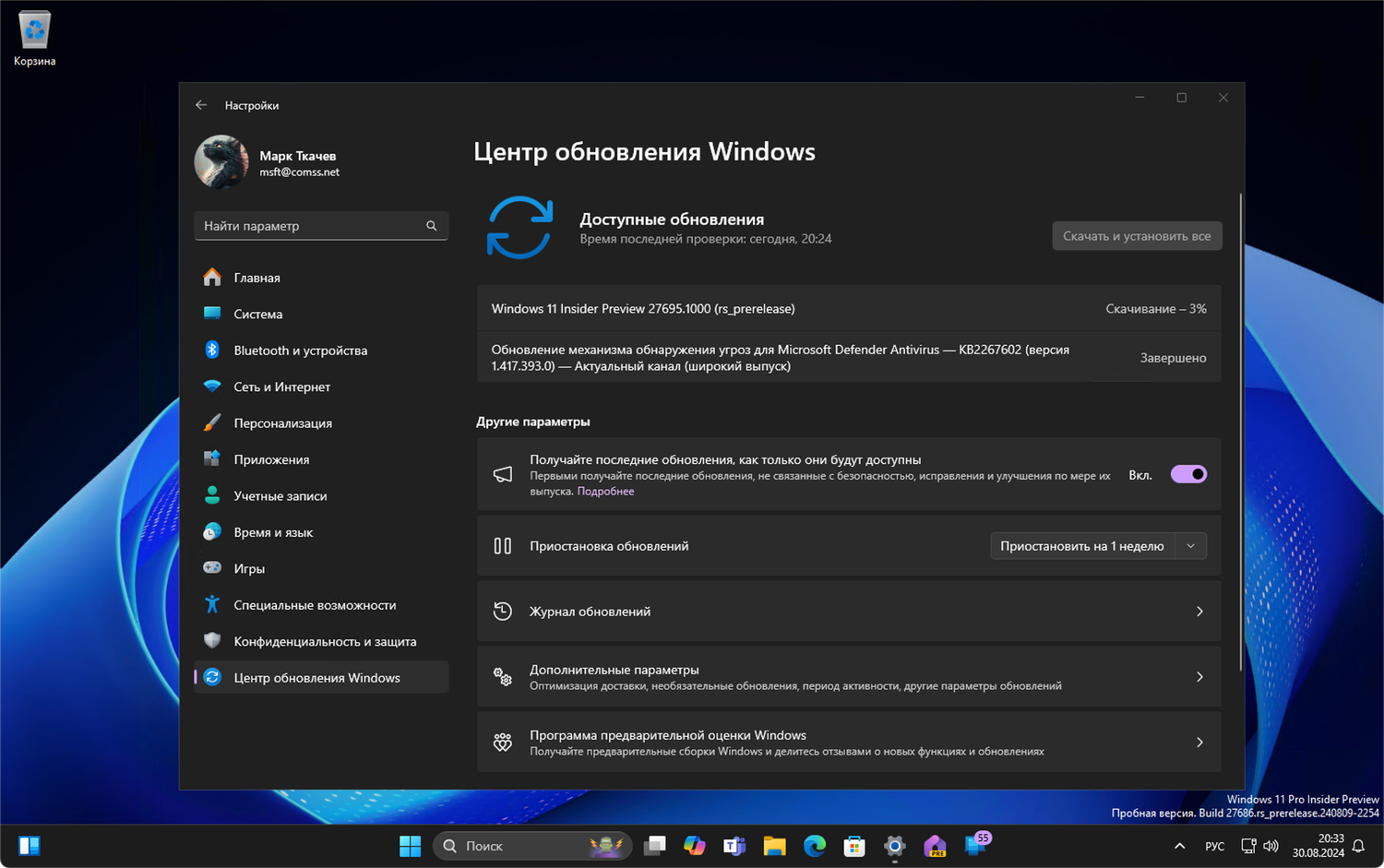1384x868 pixels.
Task: Open Журнал обновлений
Action: point(848,611)
